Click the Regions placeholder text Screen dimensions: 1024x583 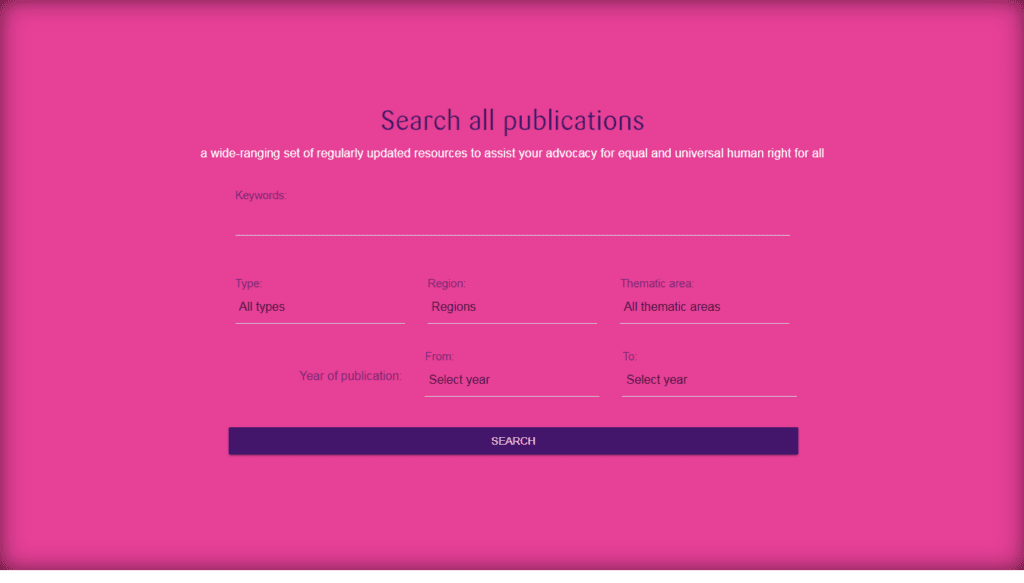453,307
